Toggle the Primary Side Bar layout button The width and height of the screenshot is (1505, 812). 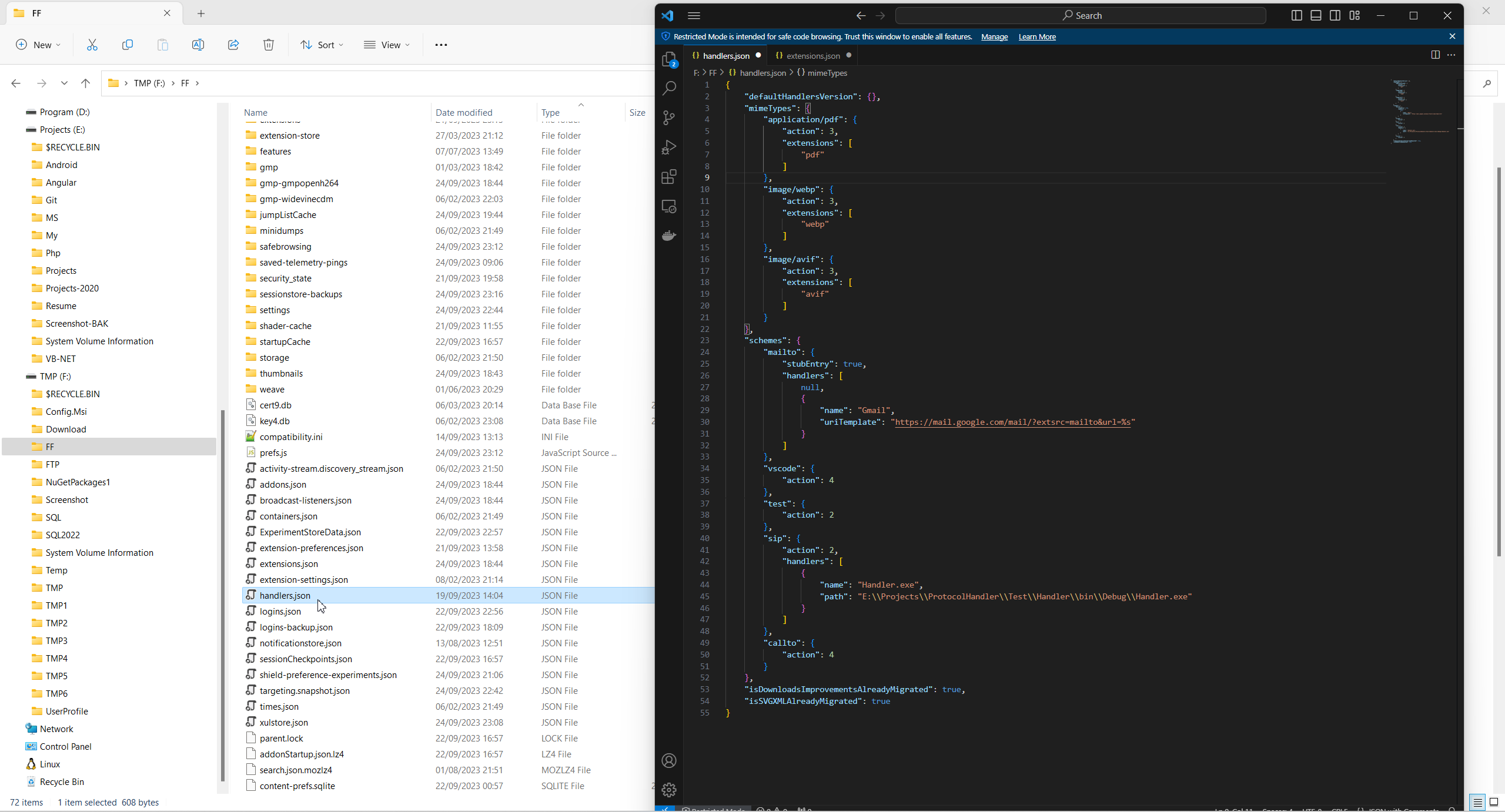tap(1296, 15)
